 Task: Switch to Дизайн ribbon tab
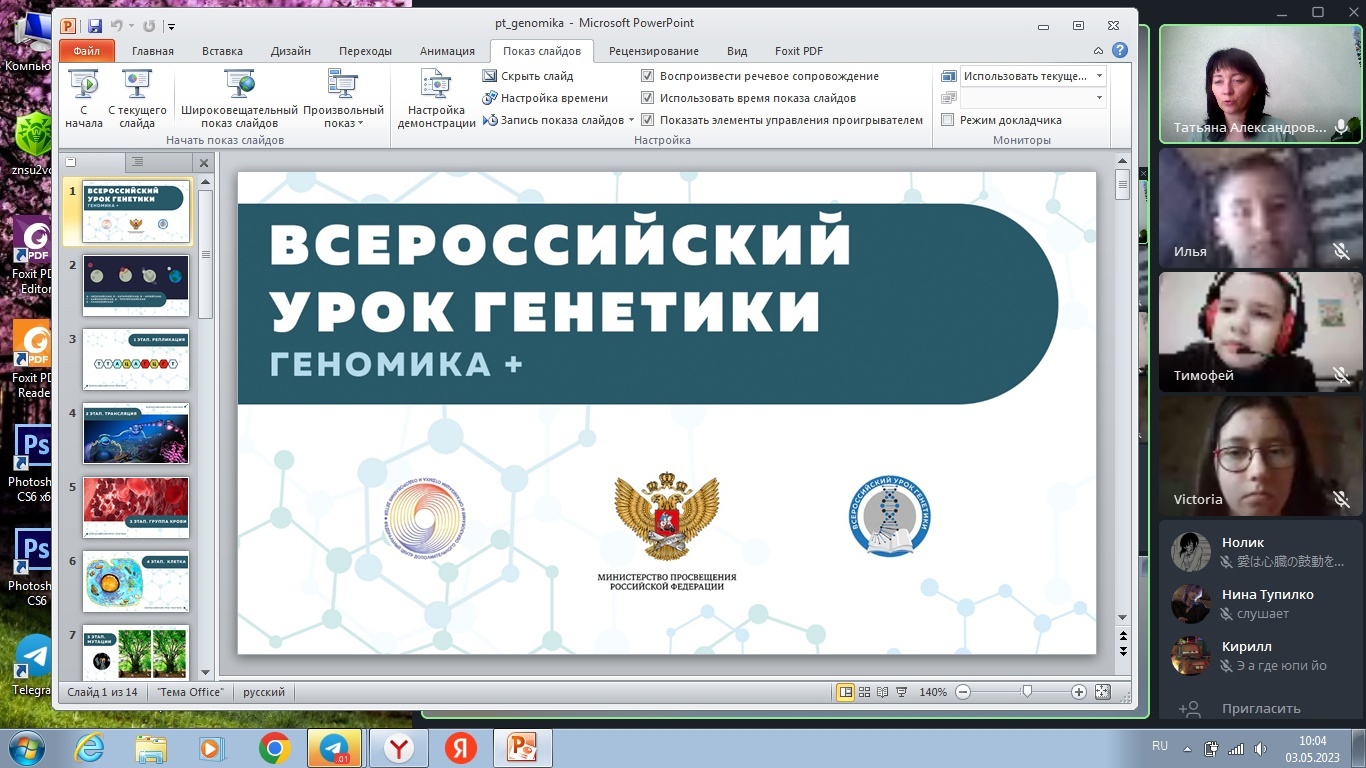pos(291,51)
